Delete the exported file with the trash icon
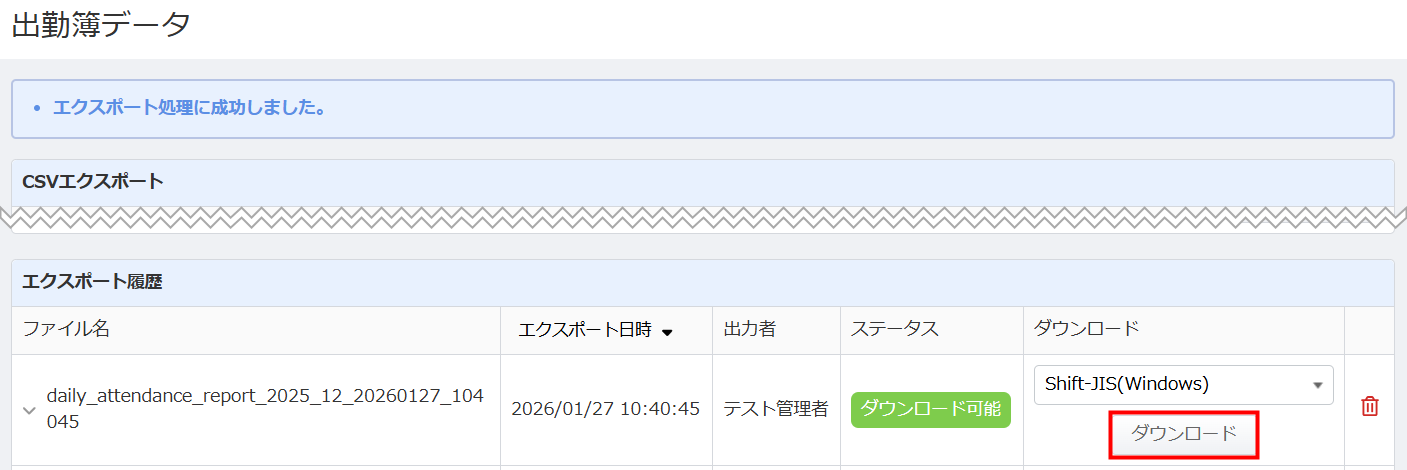 pos(1370,407)
